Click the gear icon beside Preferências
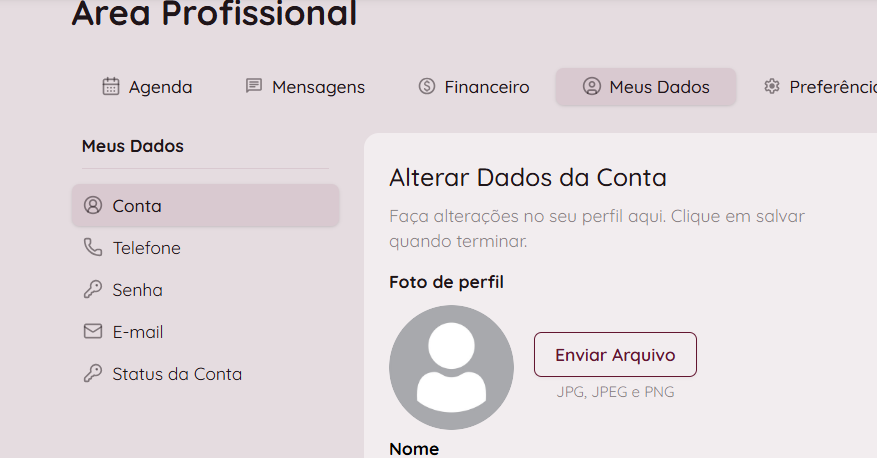 click(771, 86)
